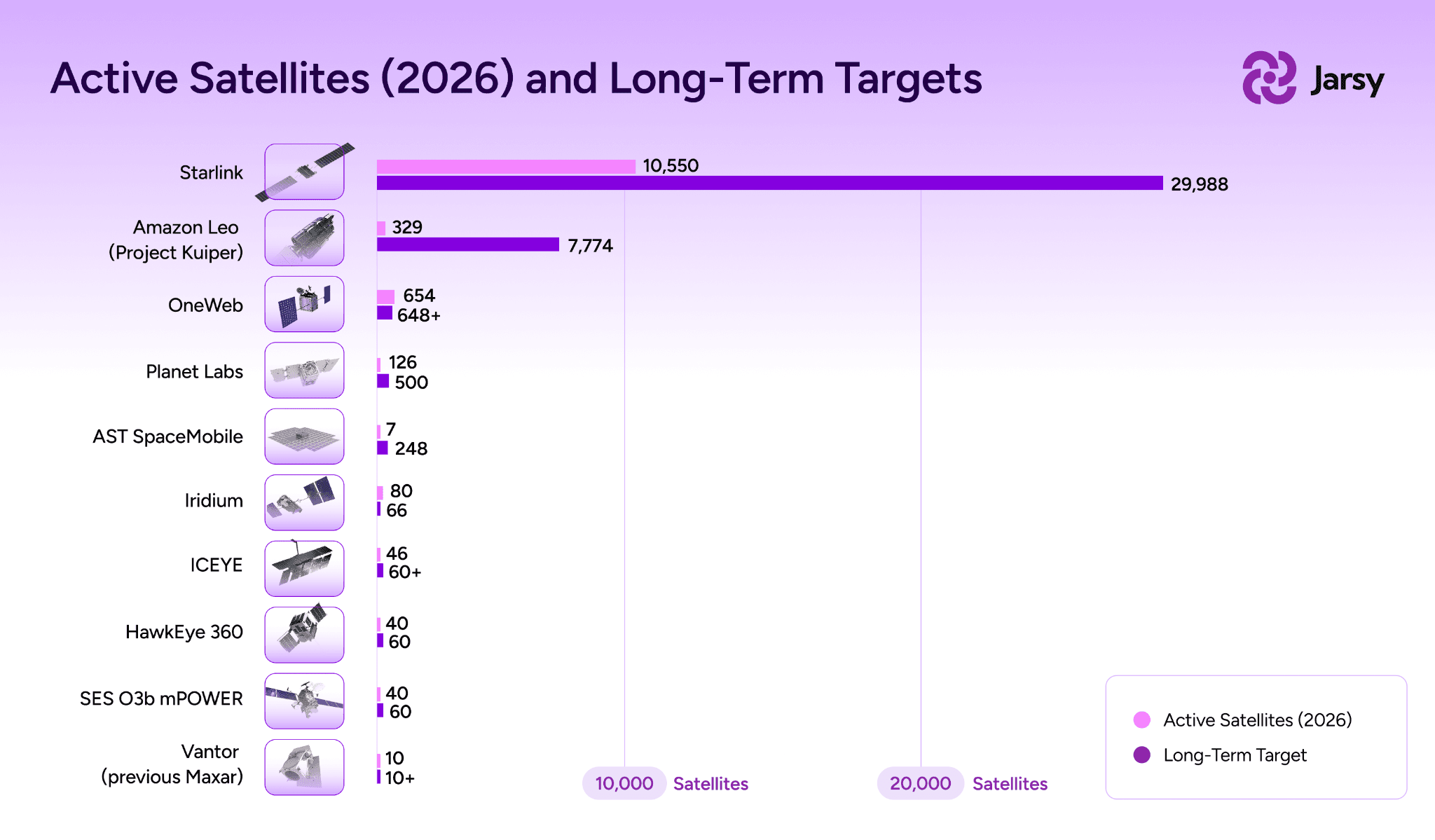Select the Vantor satellite image
This screenshot has height=840, width=1435.
tap(304, 767)
